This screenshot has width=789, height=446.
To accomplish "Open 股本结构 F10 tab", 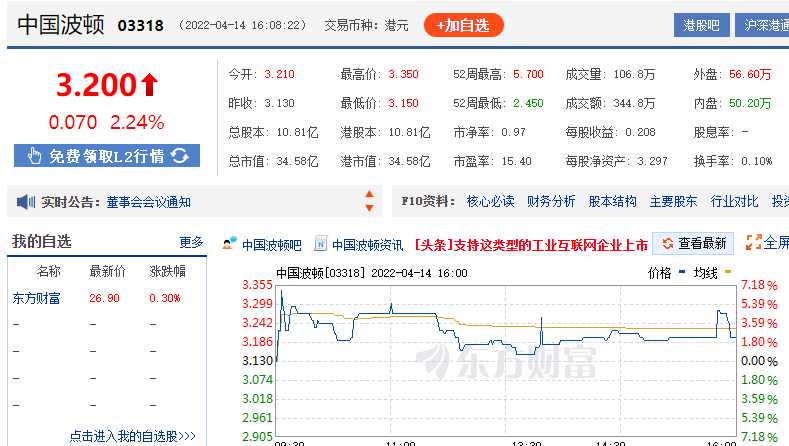I will [x=612, y=201].
